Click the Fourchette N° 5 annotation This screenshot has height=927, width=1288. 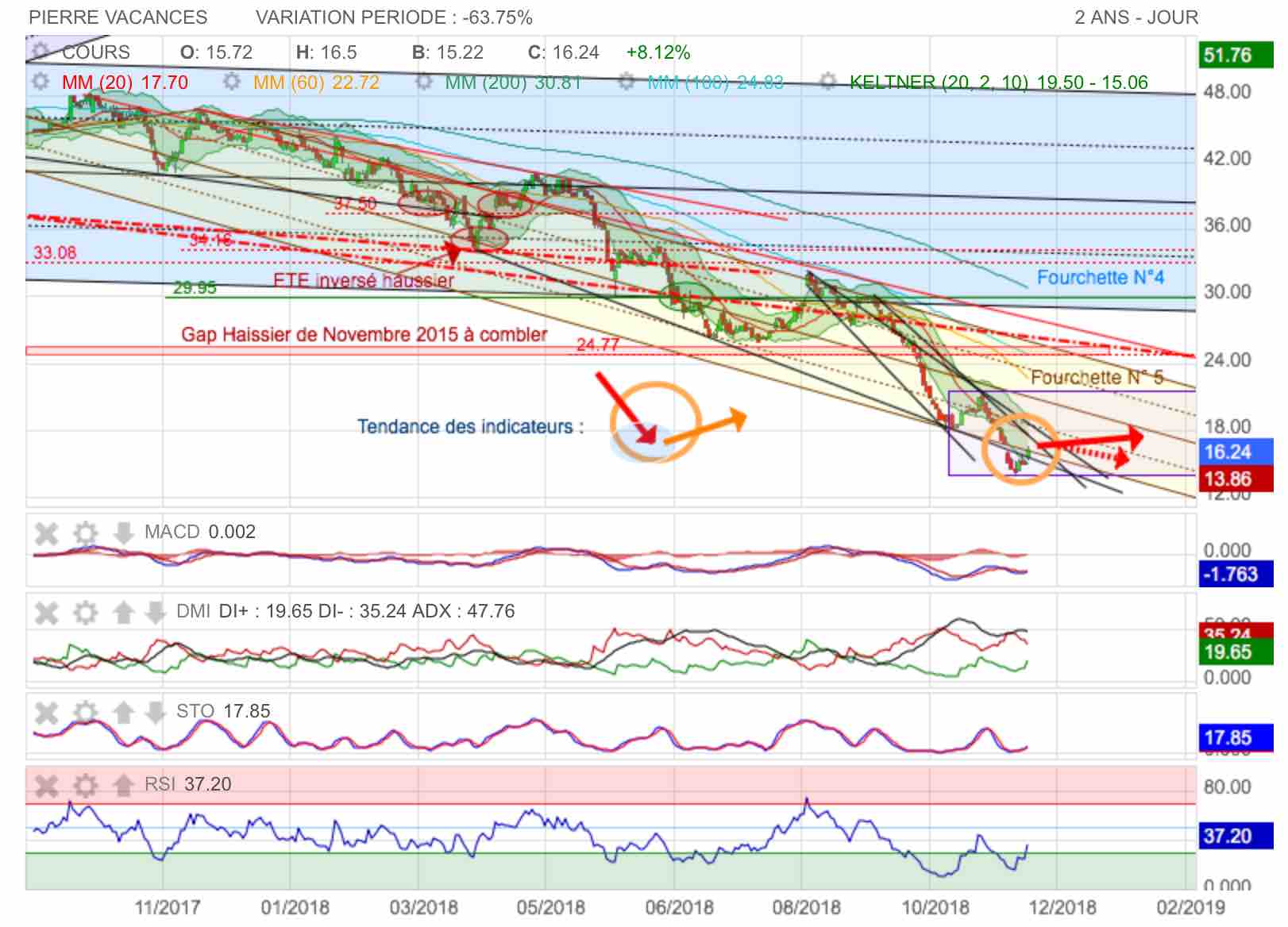tap(1097, 378)
